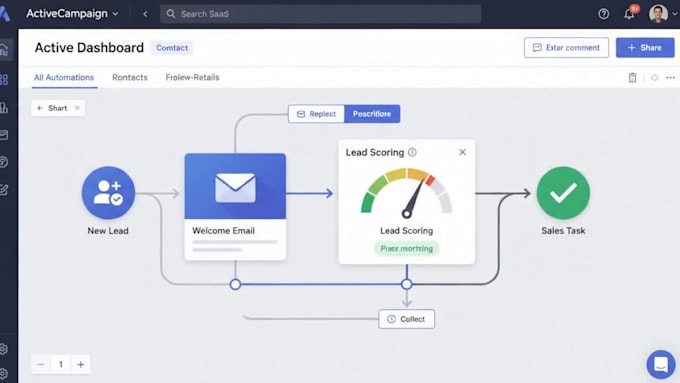The image size is (680, 383).
Task: Click the New Lead label
Action: 108,231
